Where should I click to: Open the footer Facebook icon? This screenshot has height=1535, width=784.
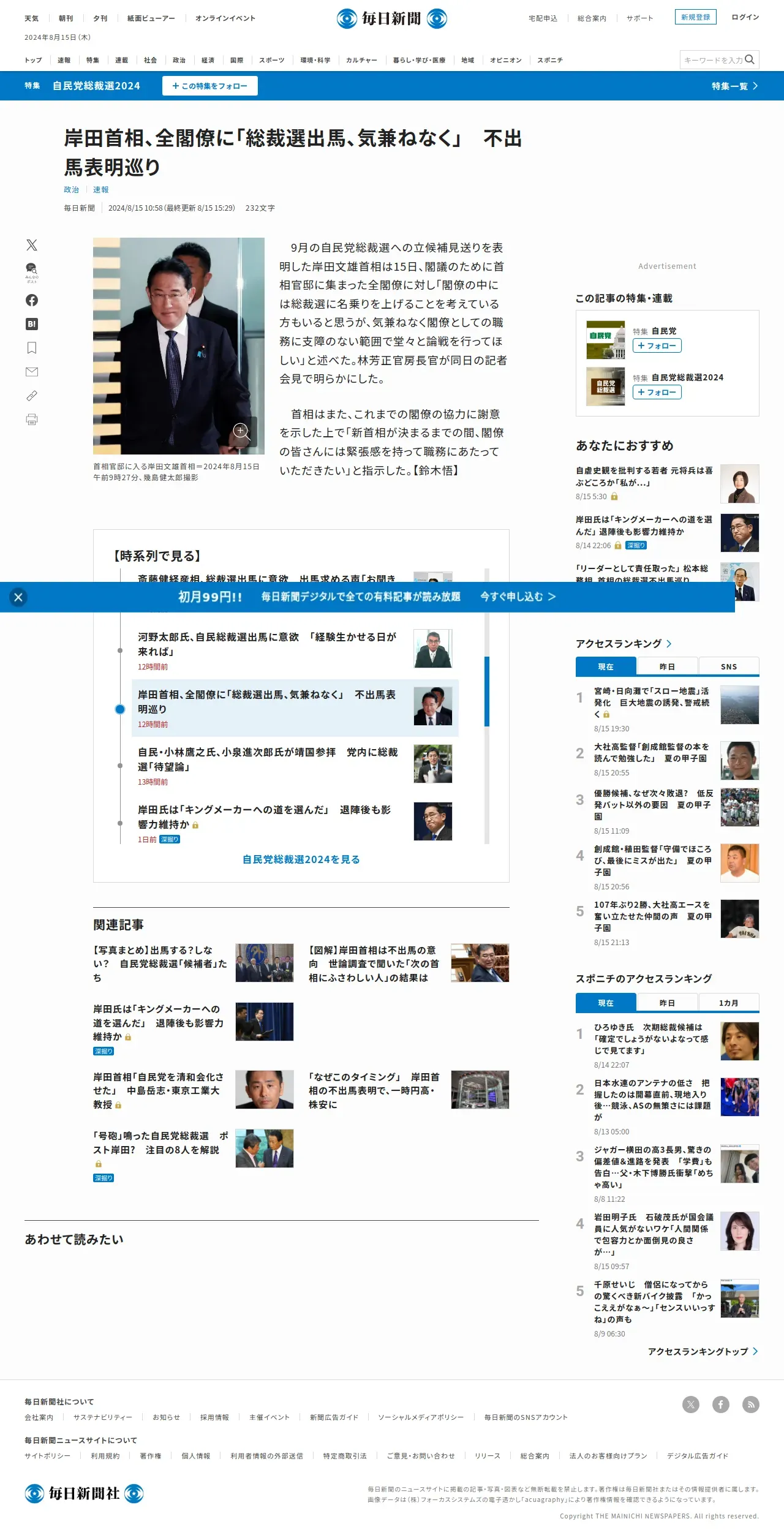pos(721,1405)
